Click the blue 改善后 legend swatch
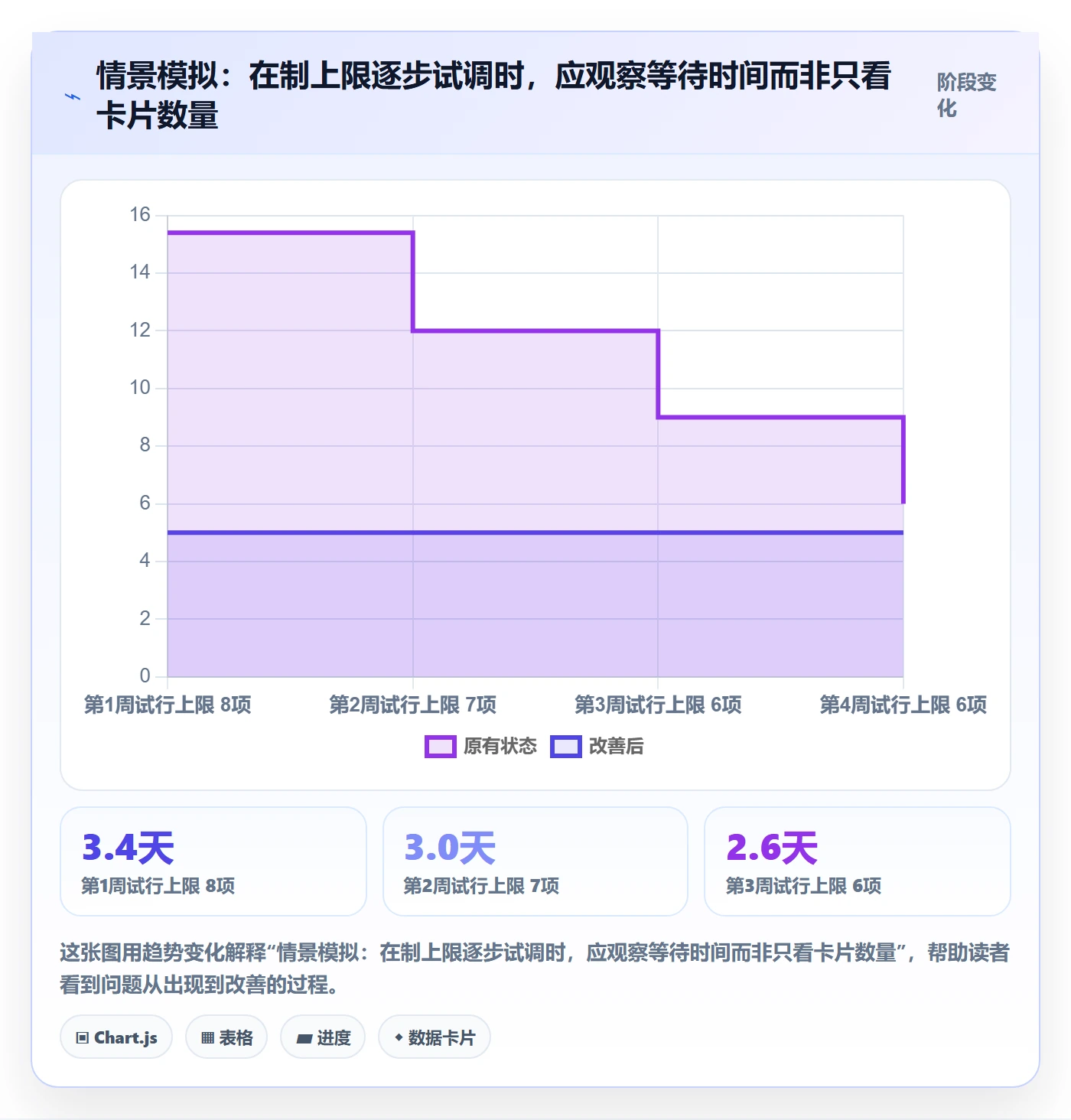1071x1120 pixels. pos(566,747)
